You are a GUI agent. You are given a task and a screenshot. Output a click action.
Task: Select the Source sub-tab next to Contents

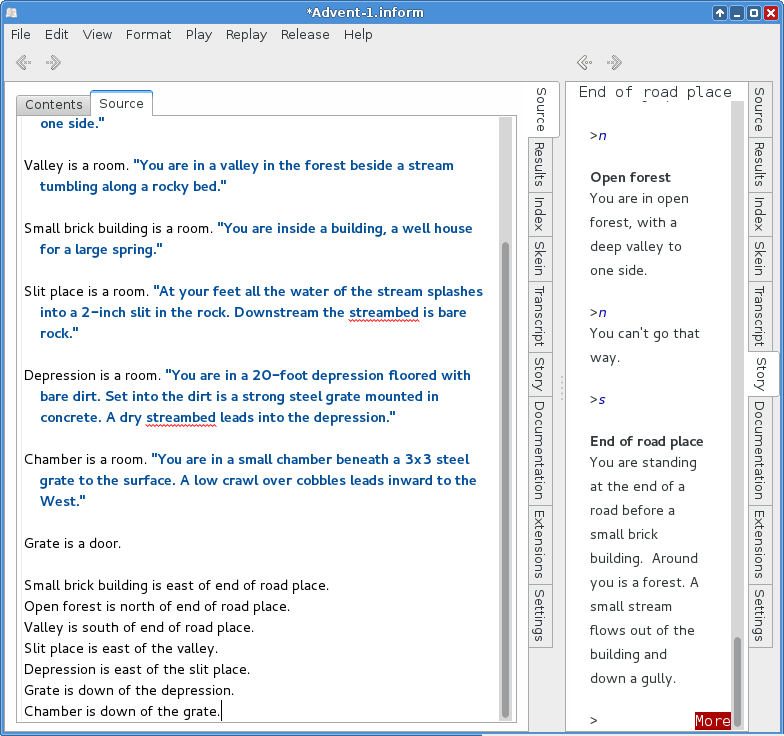click(121, 104)
